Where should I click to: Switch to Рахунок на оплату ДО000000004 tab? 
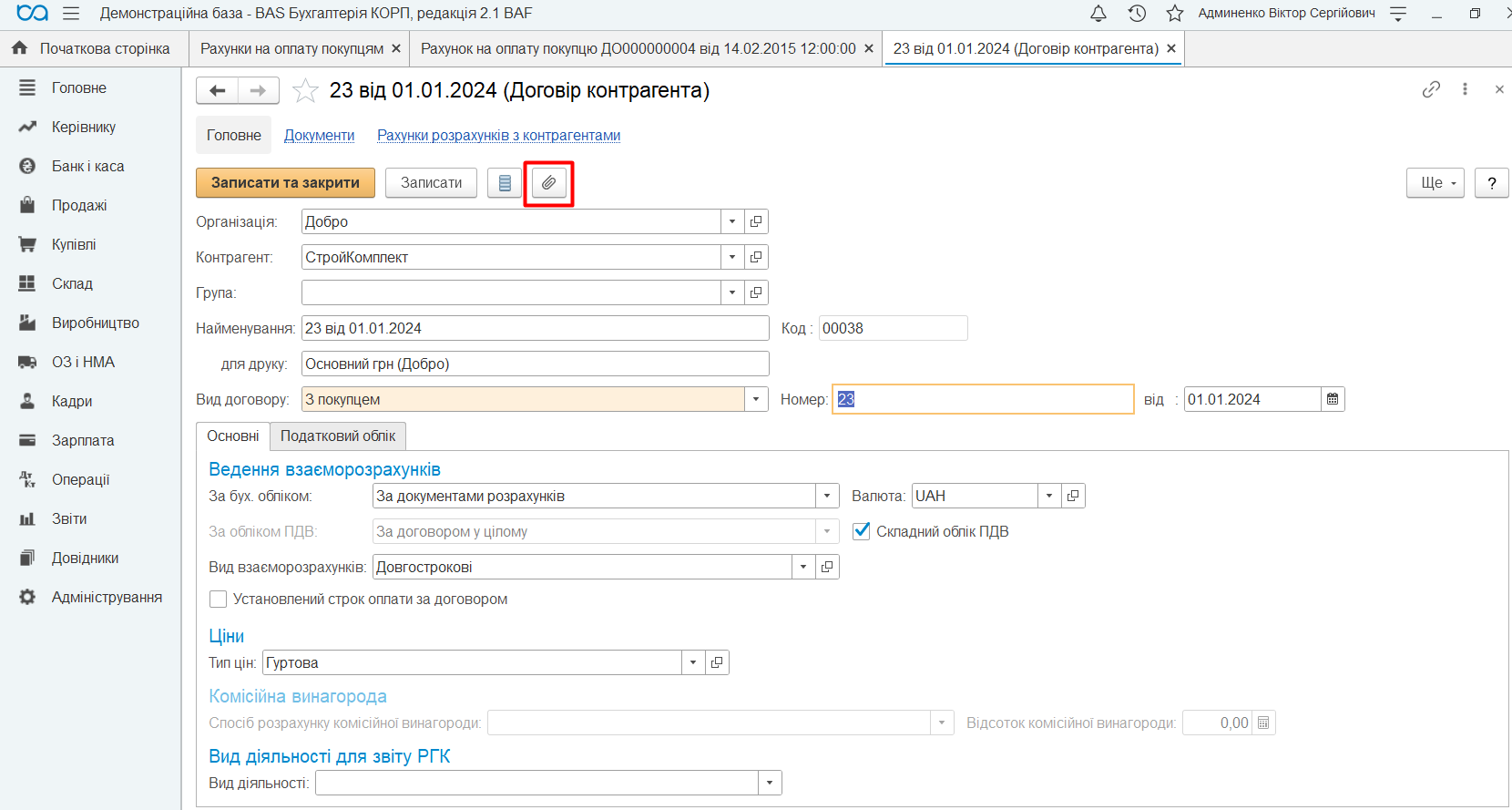(639, 48)
